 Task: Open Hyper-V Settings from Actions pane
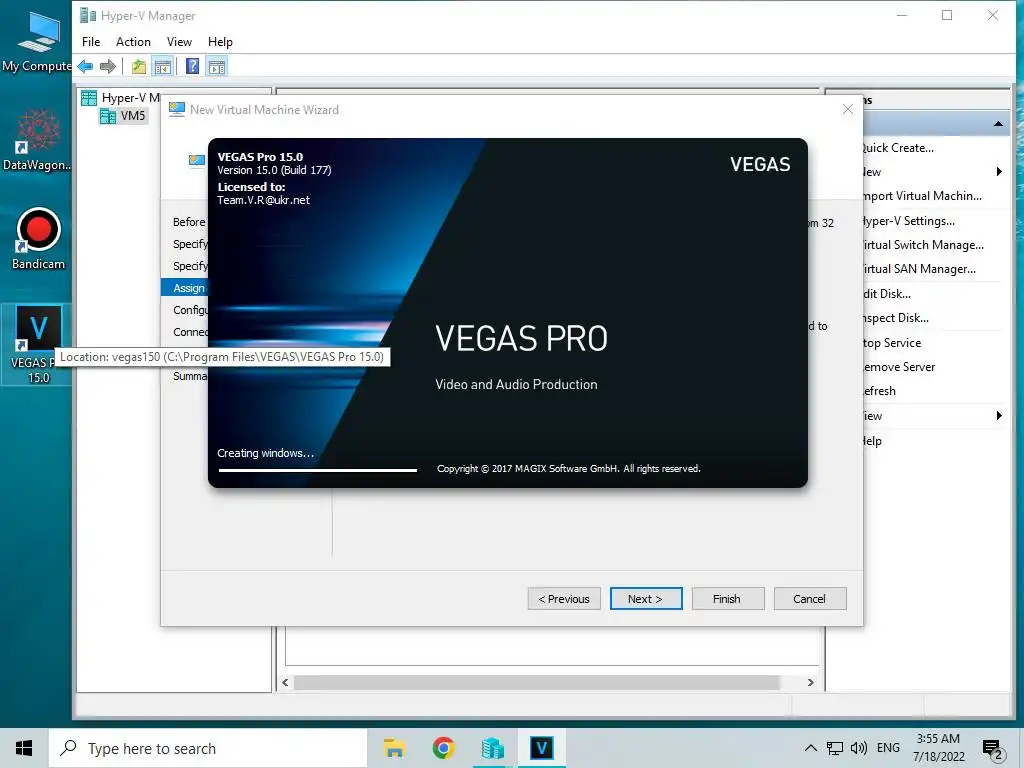click(x=908, y=221)
